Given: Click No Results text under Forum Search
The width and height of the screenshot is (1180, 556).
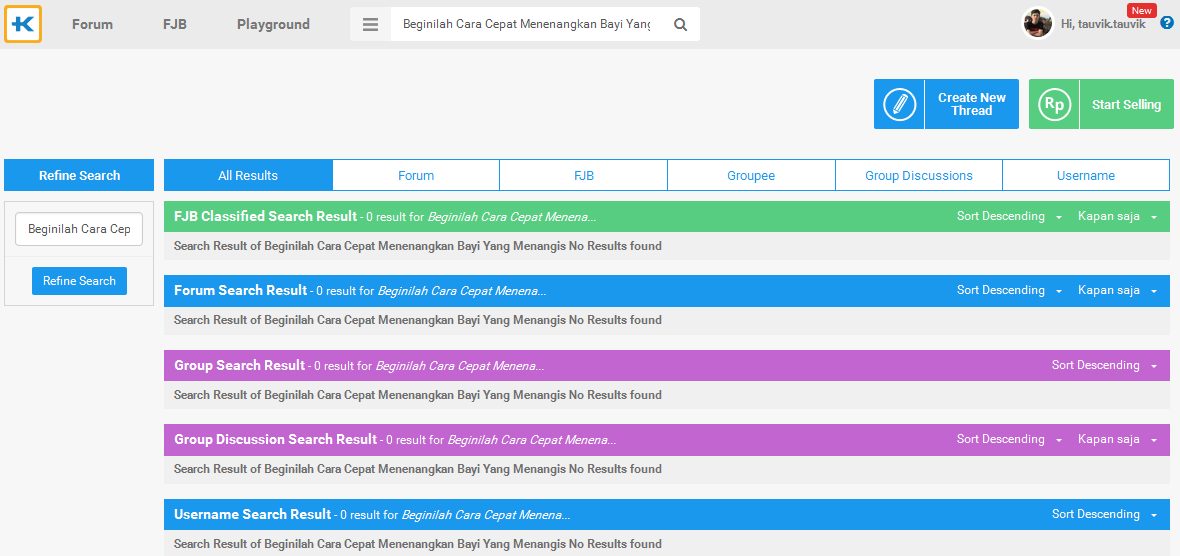Looking at the screenshot, I should pyautogui.click(x=418, y=320).
